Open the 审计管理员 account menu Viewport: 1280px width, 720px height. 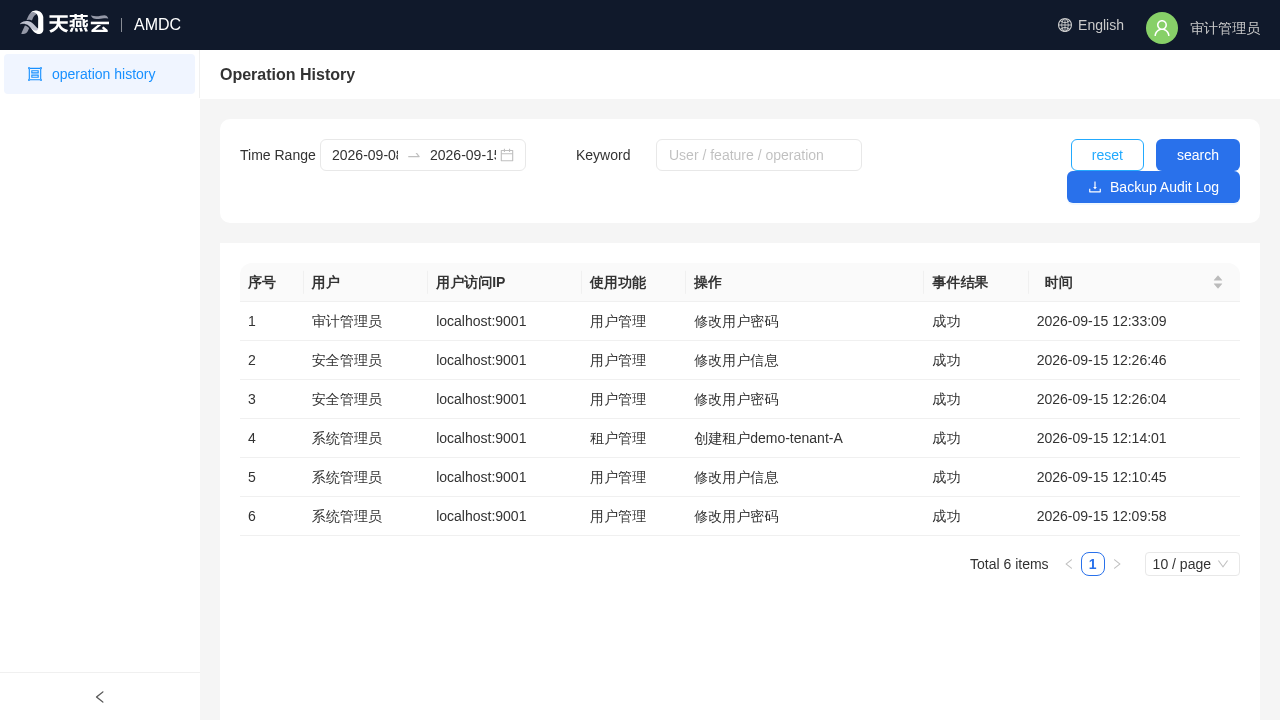tap(1225, 28)
